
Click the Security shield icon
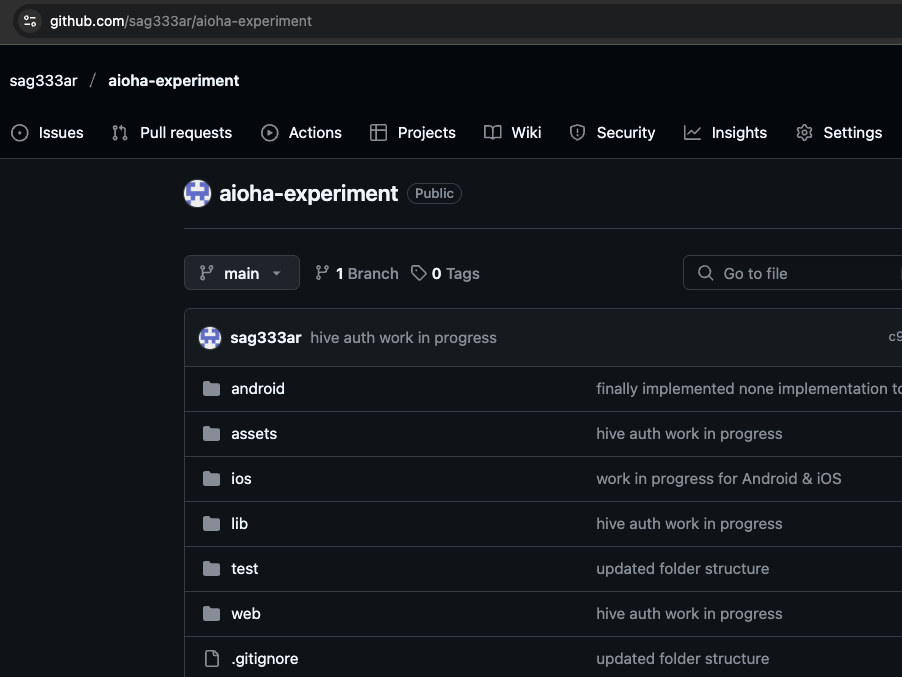click(577, 133)
